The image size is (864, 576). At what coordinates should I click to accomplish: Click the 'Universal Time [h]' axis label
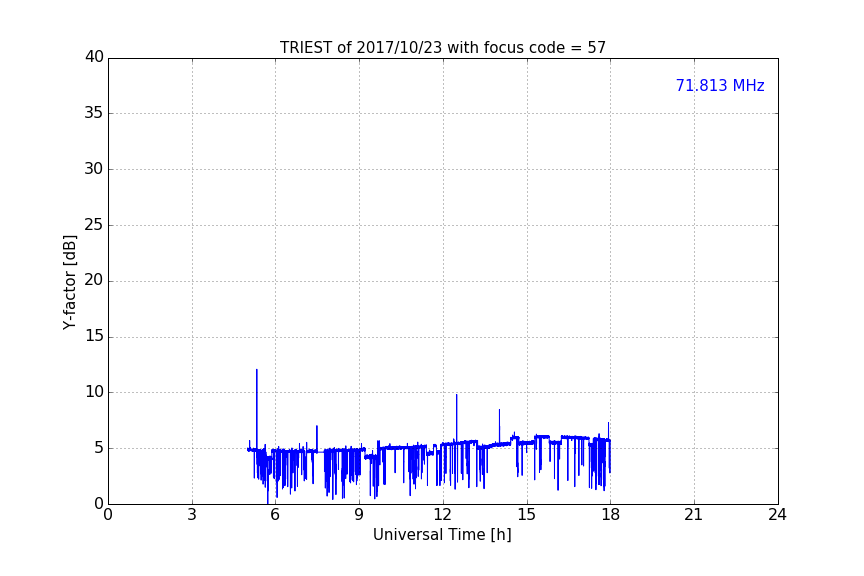[442, 534]
